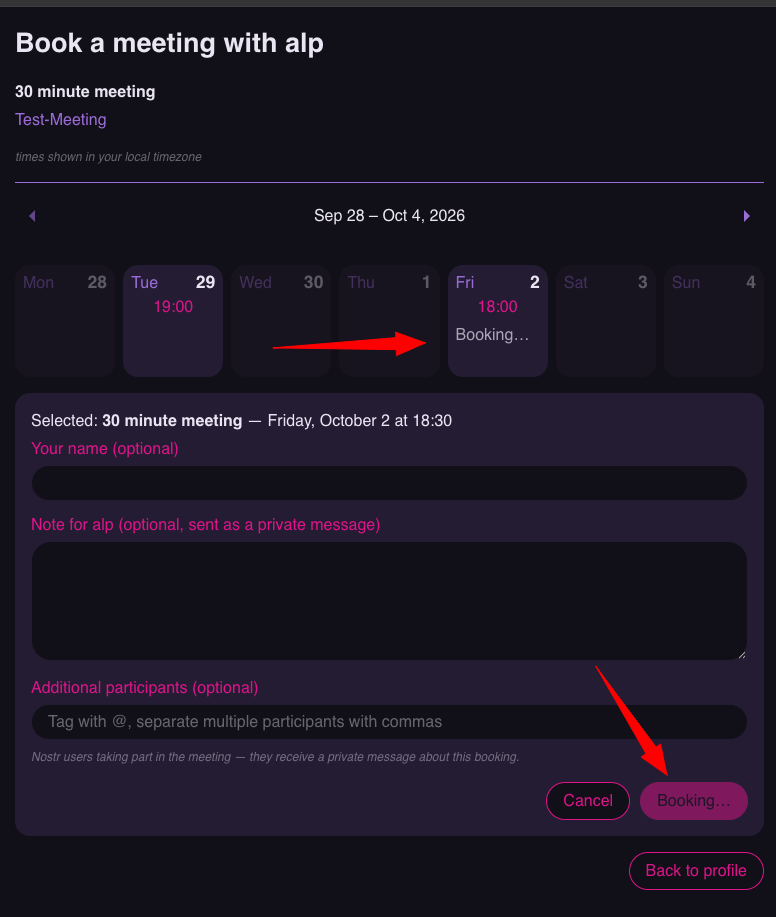Go Back to profile

tap(696, 871)
